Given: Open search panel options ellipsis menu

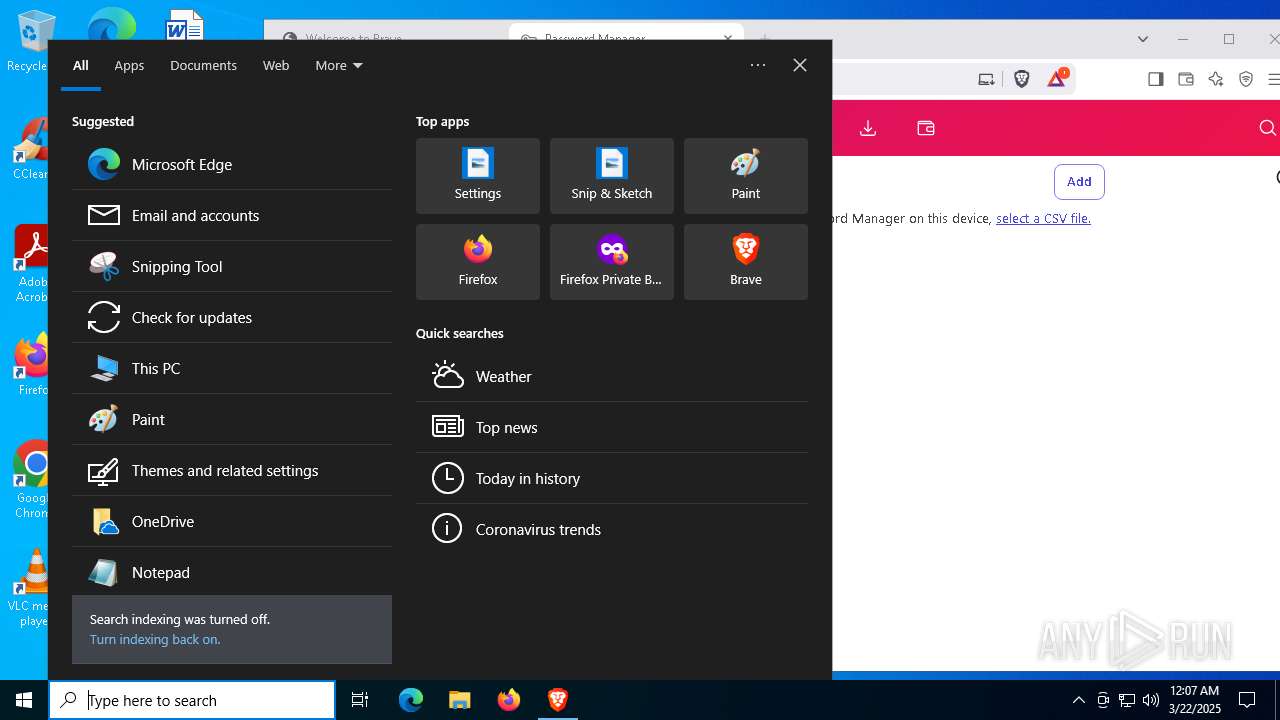Looking at the screenshot, I should point(758,65).
